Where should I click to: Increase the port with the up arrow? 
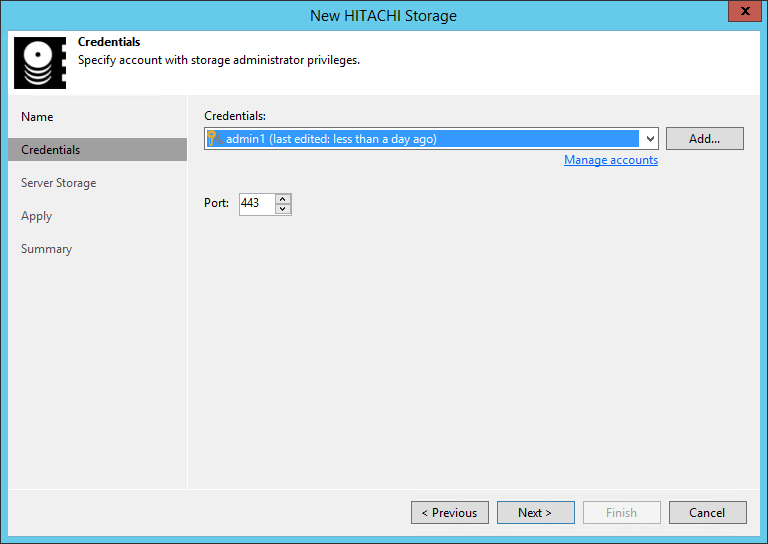pyautogui.click(x=283, y=198)
